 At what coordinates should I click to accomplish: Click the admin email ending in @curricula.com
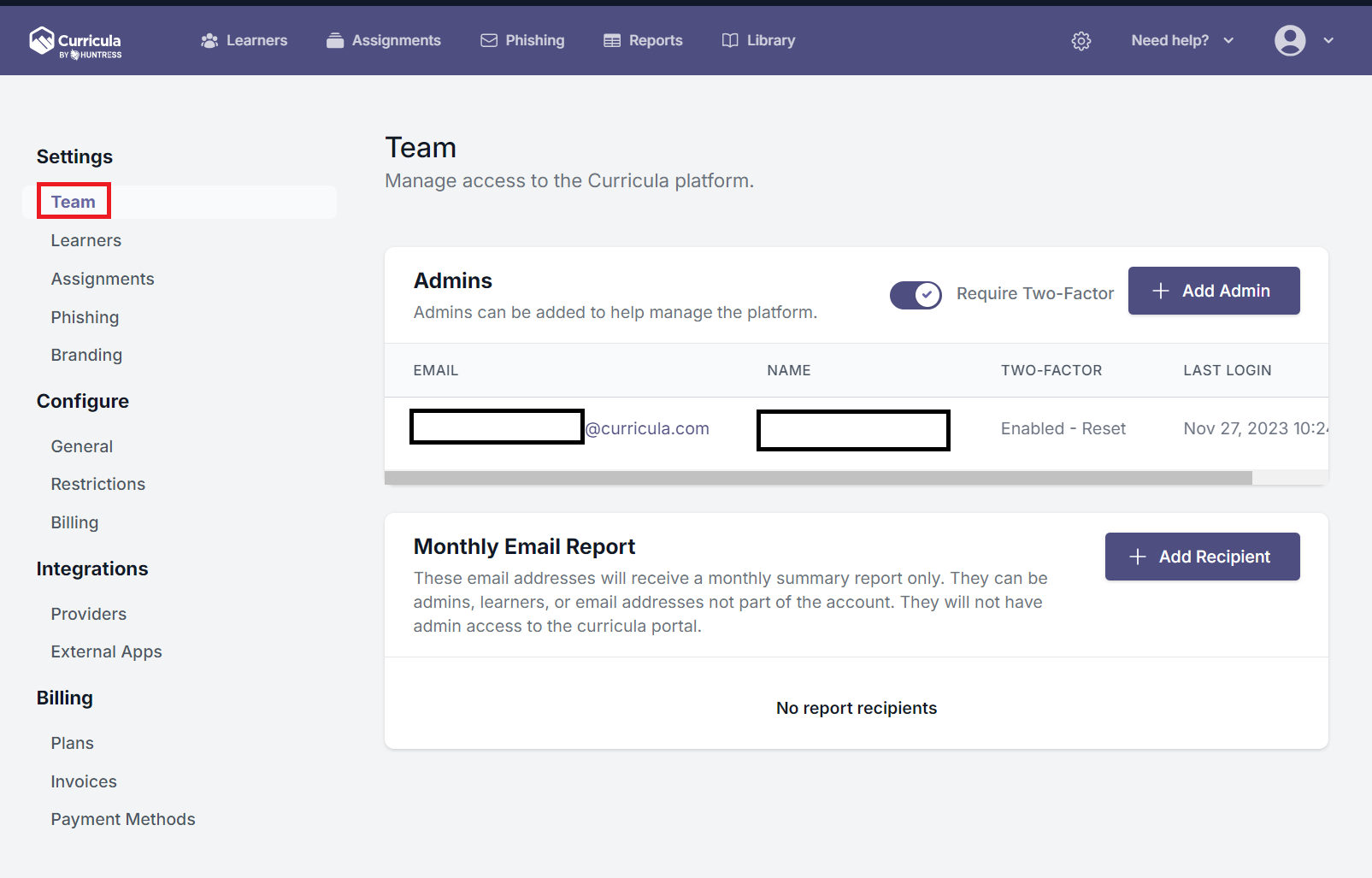point(561,428)
